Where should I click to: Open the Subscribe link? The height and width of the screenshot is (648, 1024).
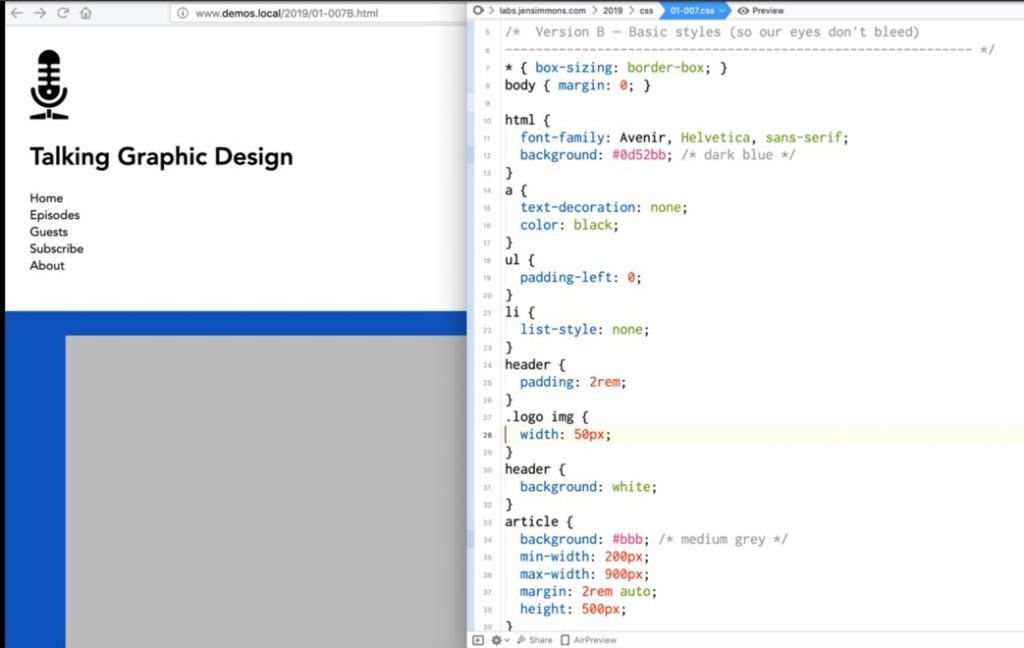tap(56, 249)
